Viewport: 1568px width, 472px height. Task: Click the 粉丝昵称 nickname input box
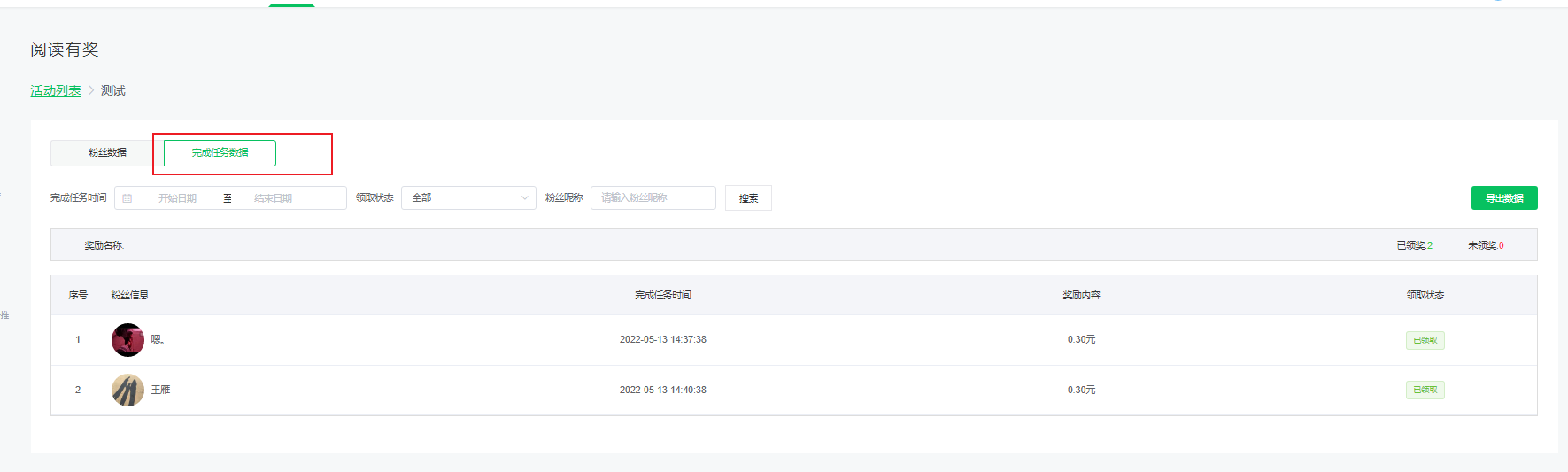pos(653,198)
